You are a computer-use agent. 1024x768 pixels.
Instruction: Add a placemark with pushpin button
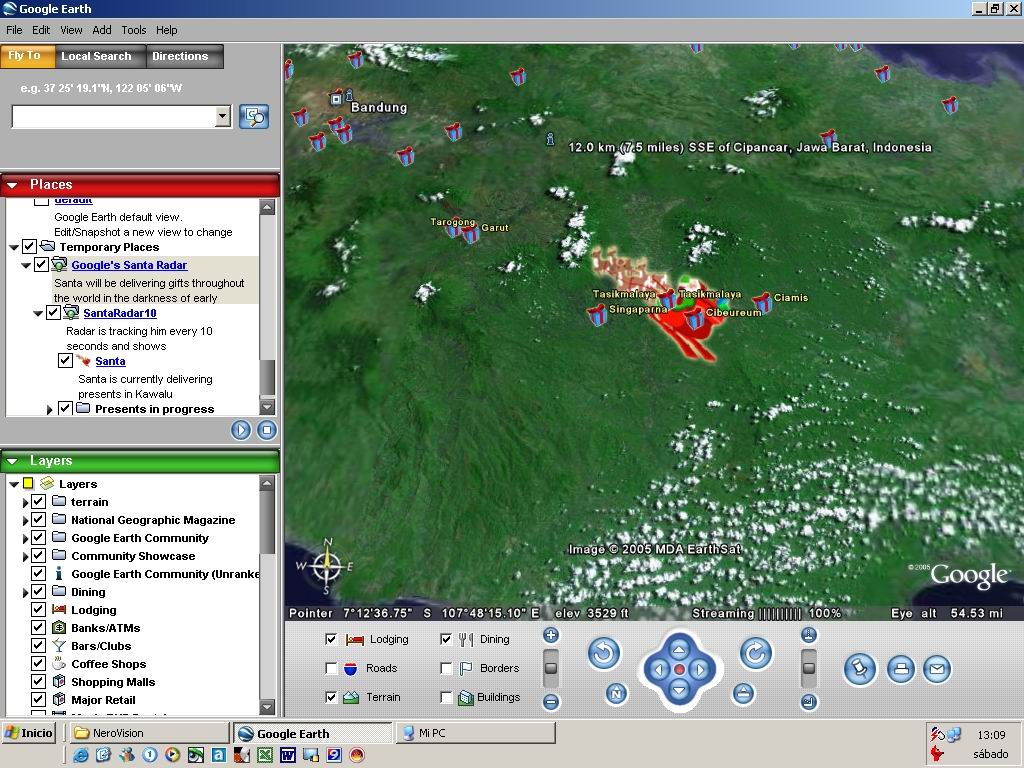tap(859, 669)
